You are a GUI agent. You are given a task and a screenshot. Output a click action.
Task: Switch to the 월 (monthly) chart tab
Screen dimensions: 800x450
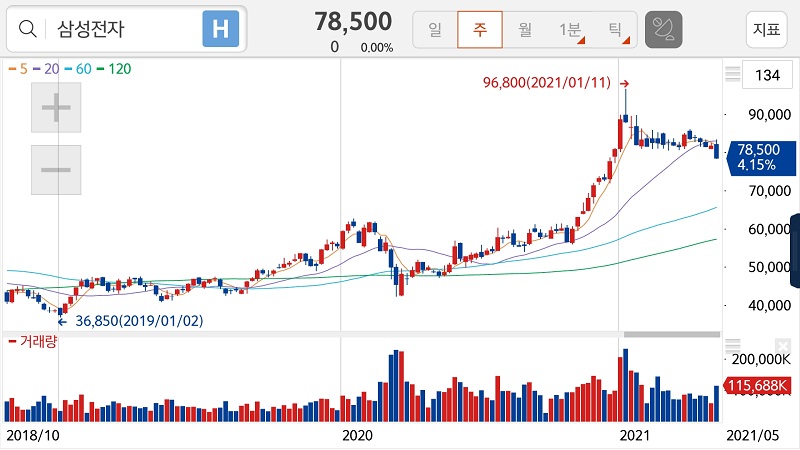(525, 30)
